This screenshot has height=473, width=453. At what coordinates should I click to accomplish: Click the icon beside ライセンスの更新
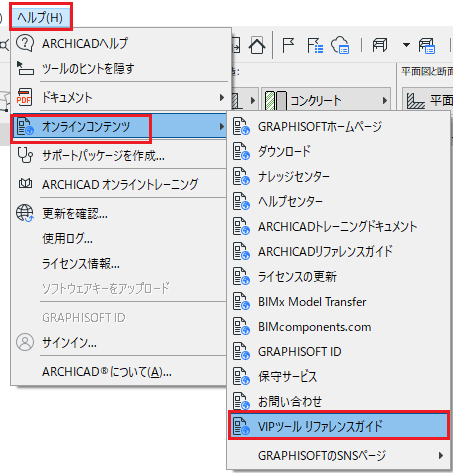[241, 276]
